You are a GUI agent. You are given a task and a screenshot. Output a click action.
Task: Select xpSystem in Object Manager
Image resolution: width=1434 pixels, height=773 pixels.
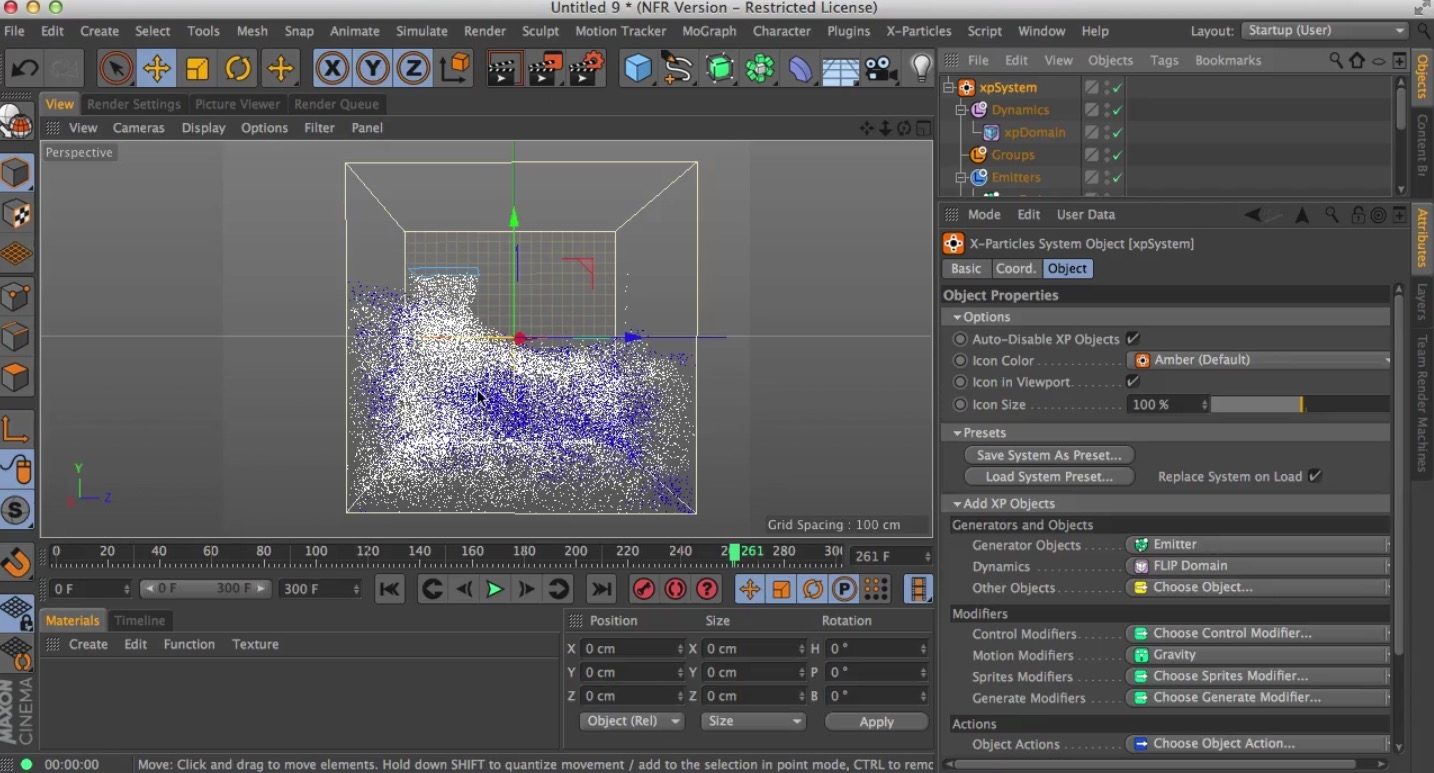(x=1007, y=87)
